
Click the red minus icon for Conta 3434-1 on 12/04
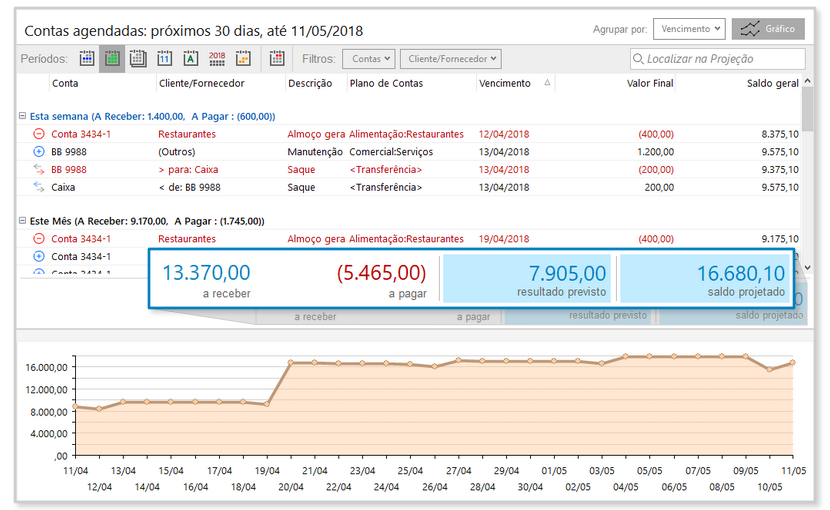point(38,134)
